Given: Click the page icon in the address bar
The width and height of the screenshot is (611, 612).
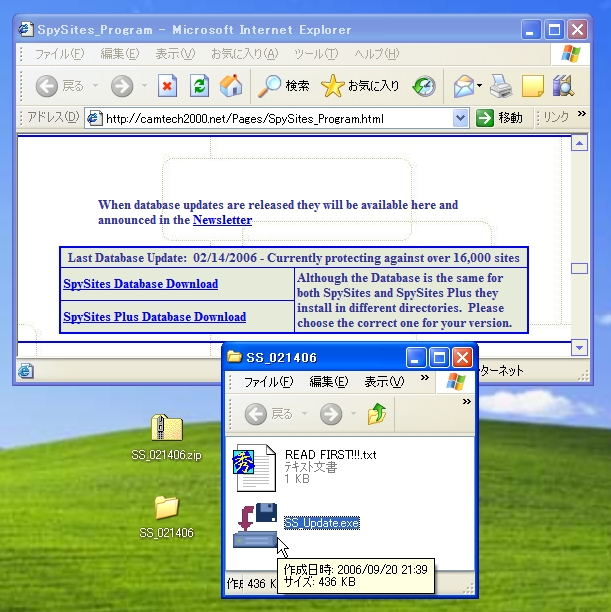Looking at the screenshot, I should pyautogui.click(x=95, y=118).
